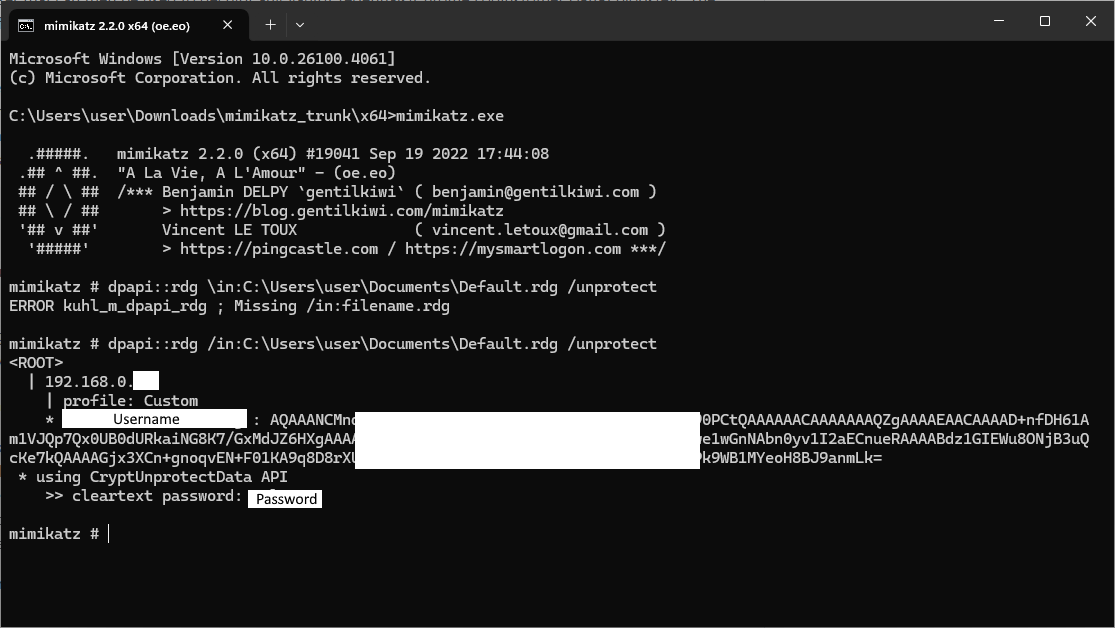Click the 192.168.0 server entry

tap(102, 381)
